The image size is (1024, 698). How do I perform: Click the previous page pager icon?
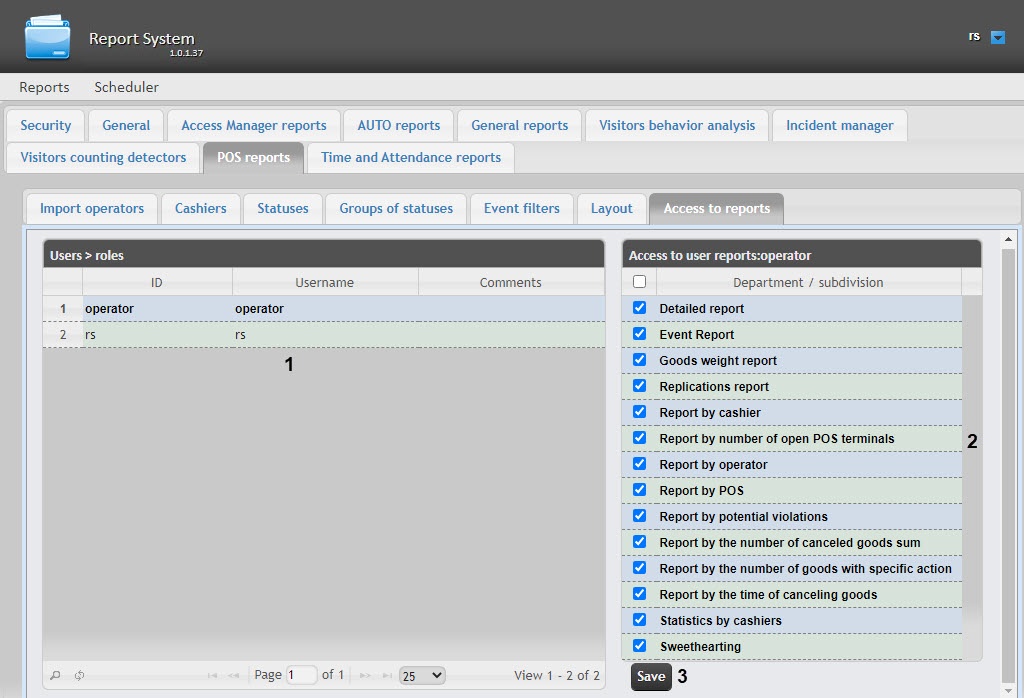(x=234, y=676)
